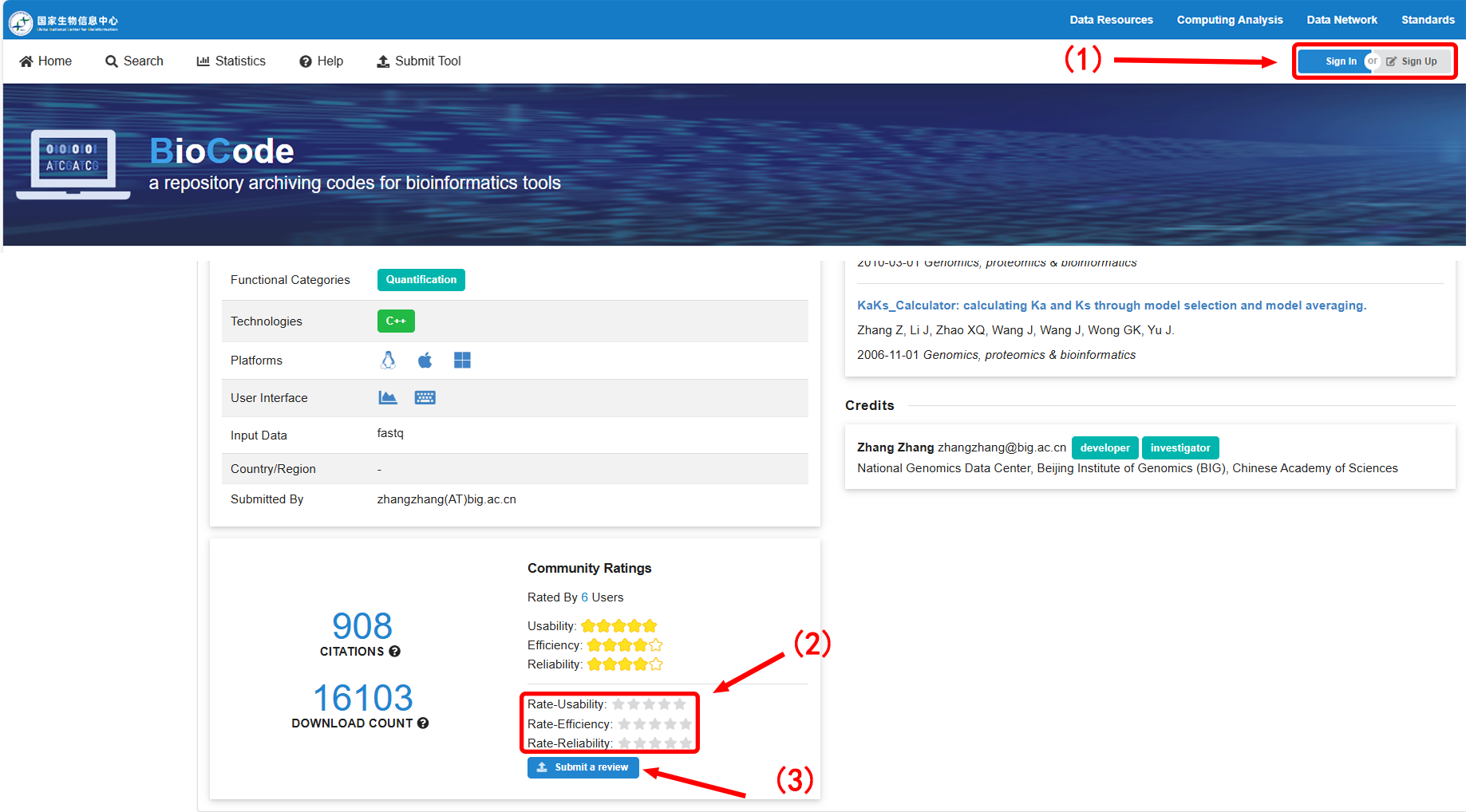Go to the Search page
The height and width of the screenshot is (812, 1466).
[134, 61]
